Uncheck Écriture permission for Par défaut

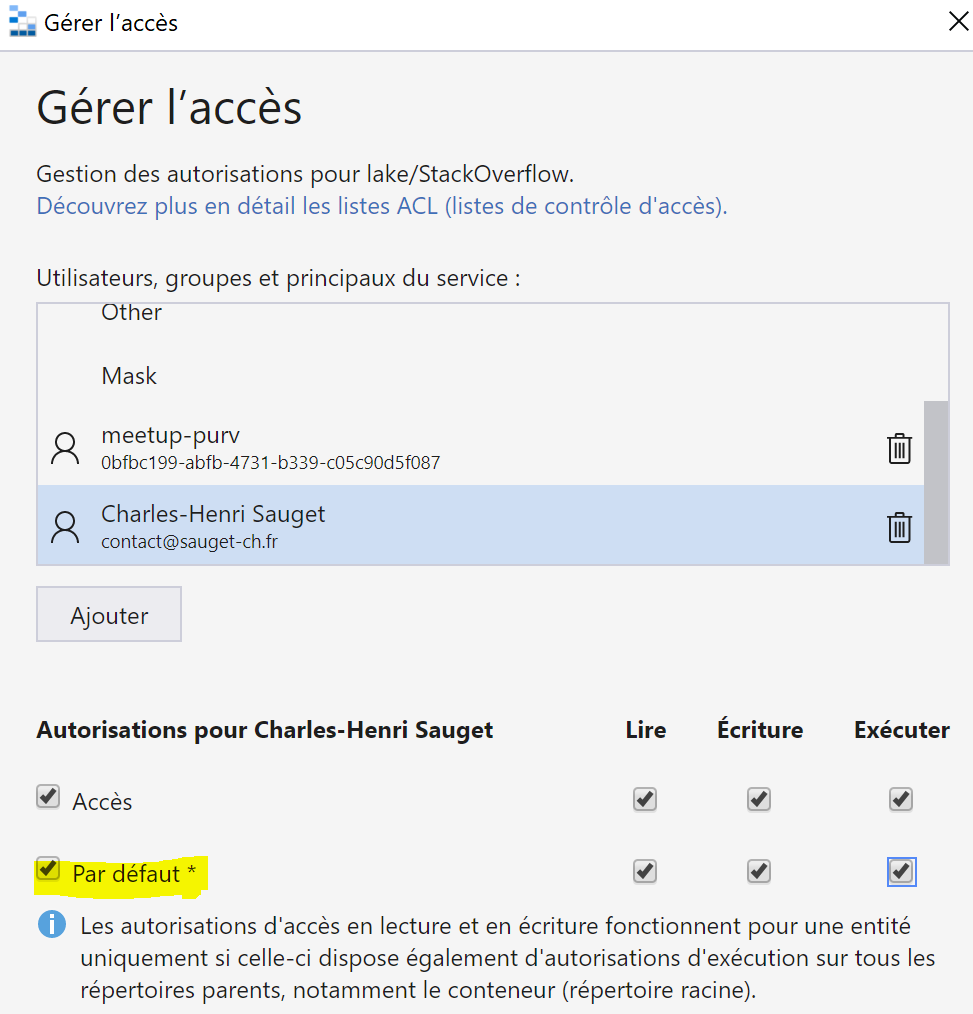coord(759,872)
